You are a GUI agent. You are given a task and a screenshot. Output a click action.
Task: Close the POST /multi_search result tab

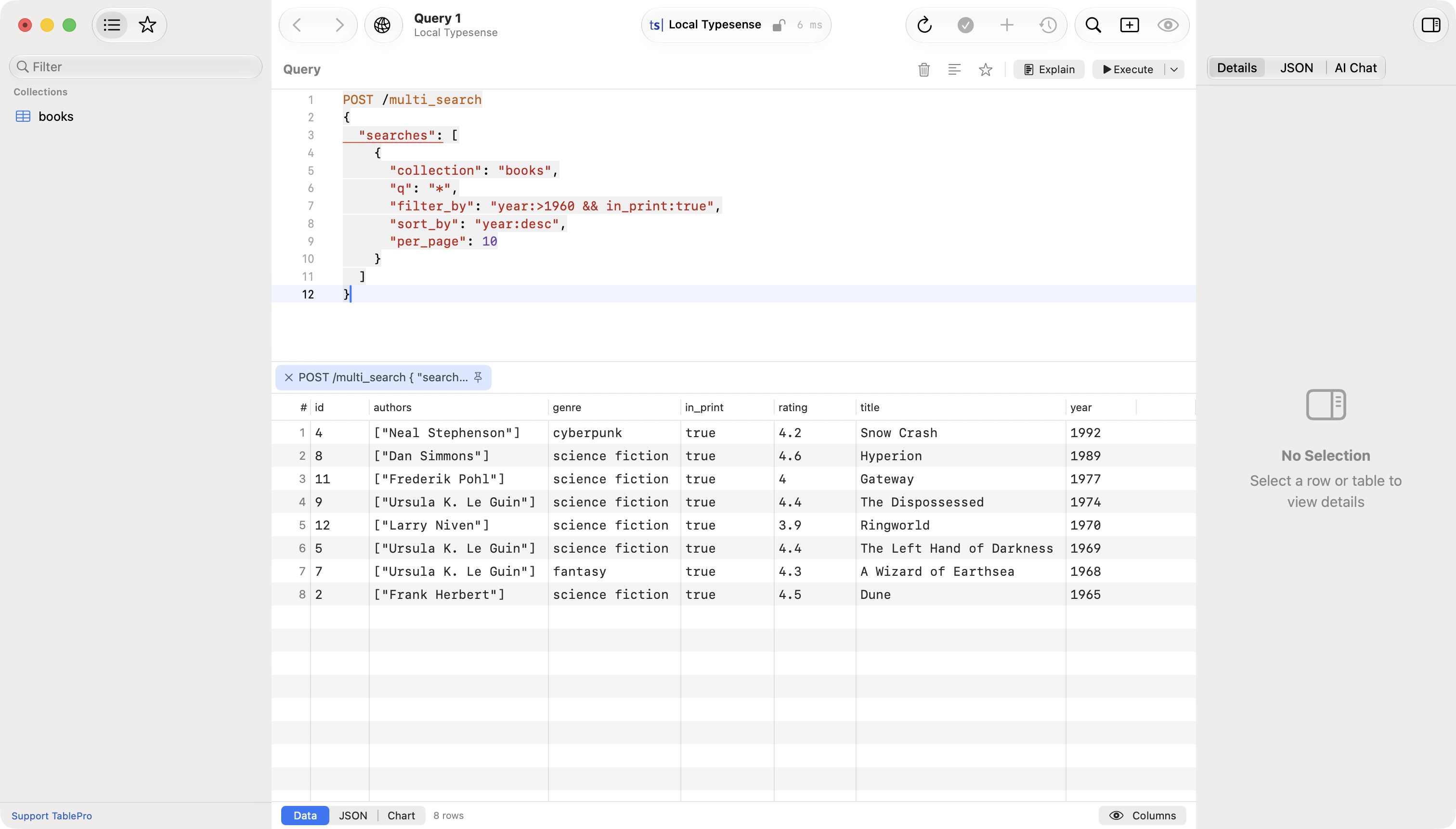[289, 377]
